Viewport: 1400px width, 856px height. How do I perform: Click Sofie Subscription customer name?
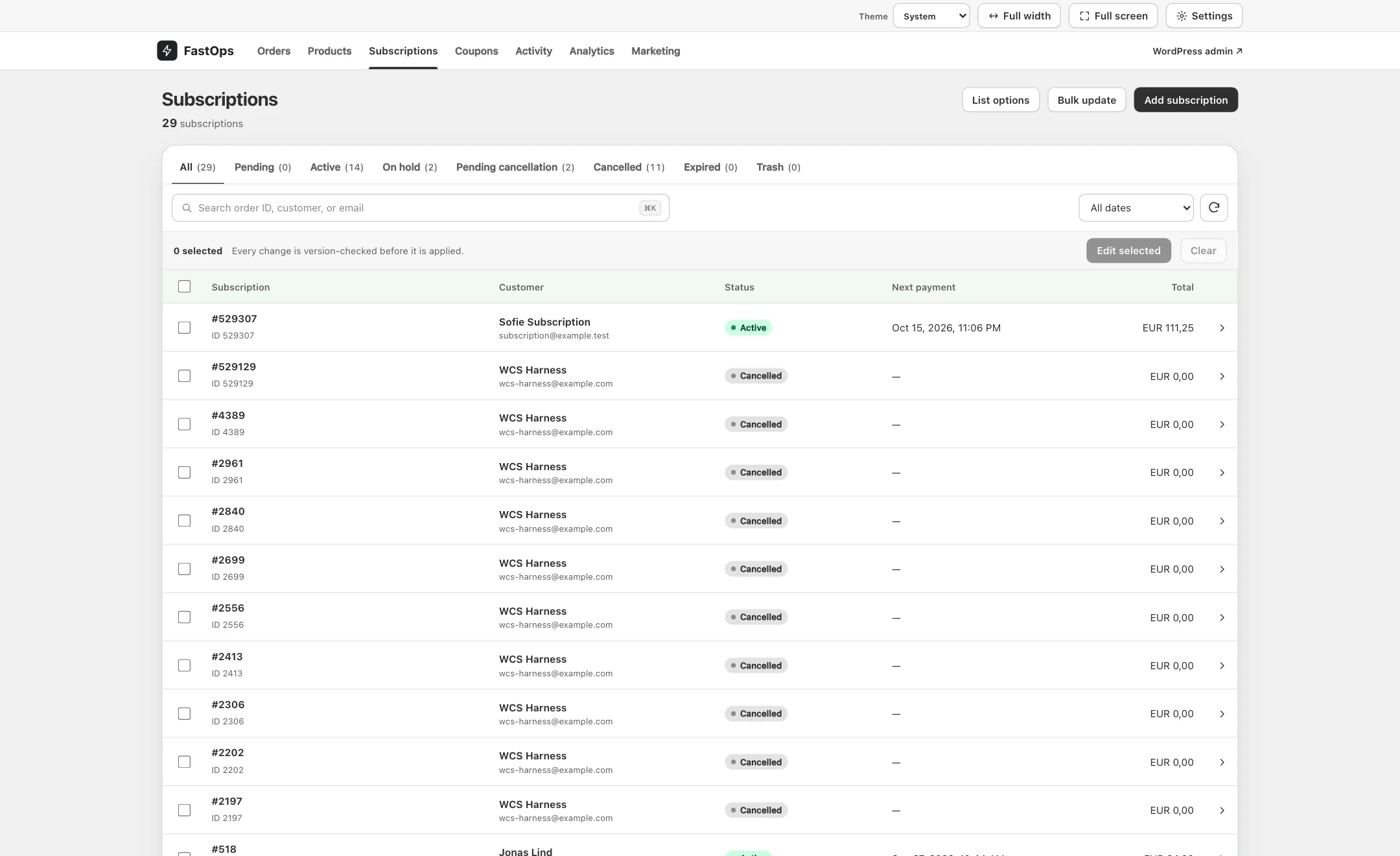pos(544,322)
